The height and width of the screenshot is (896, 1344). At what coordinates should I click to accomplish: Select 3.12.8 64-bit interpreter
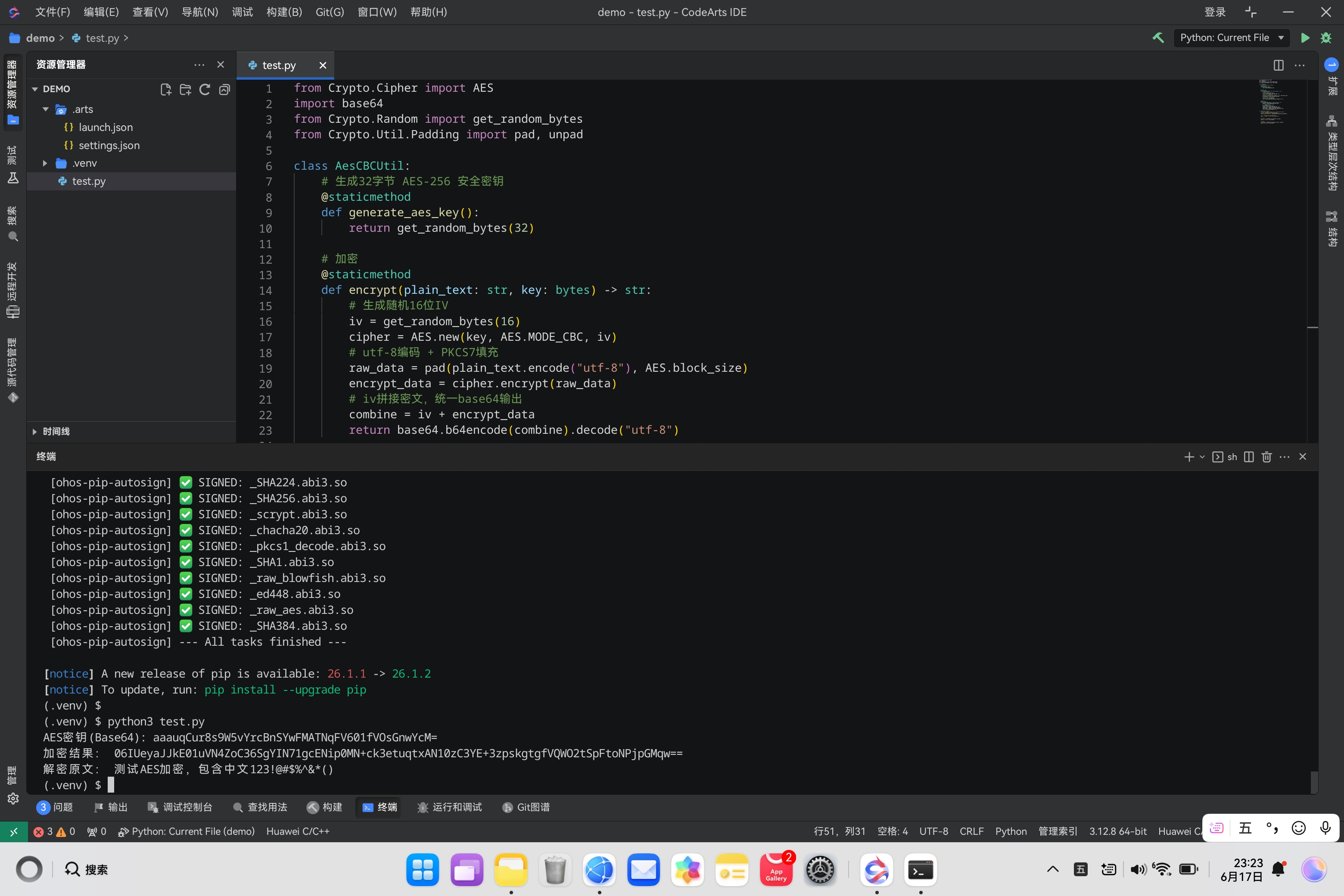click(1118, 831)
